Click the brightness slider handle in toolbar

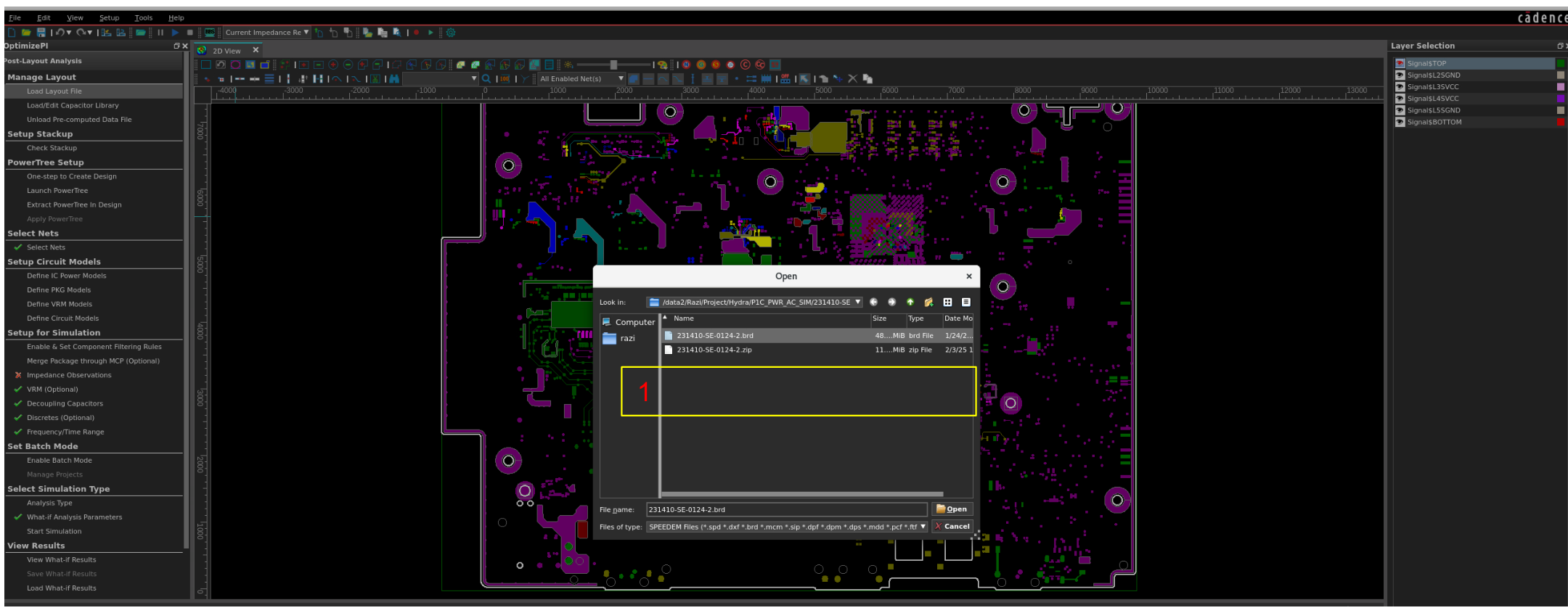click(x=613, y=65)
